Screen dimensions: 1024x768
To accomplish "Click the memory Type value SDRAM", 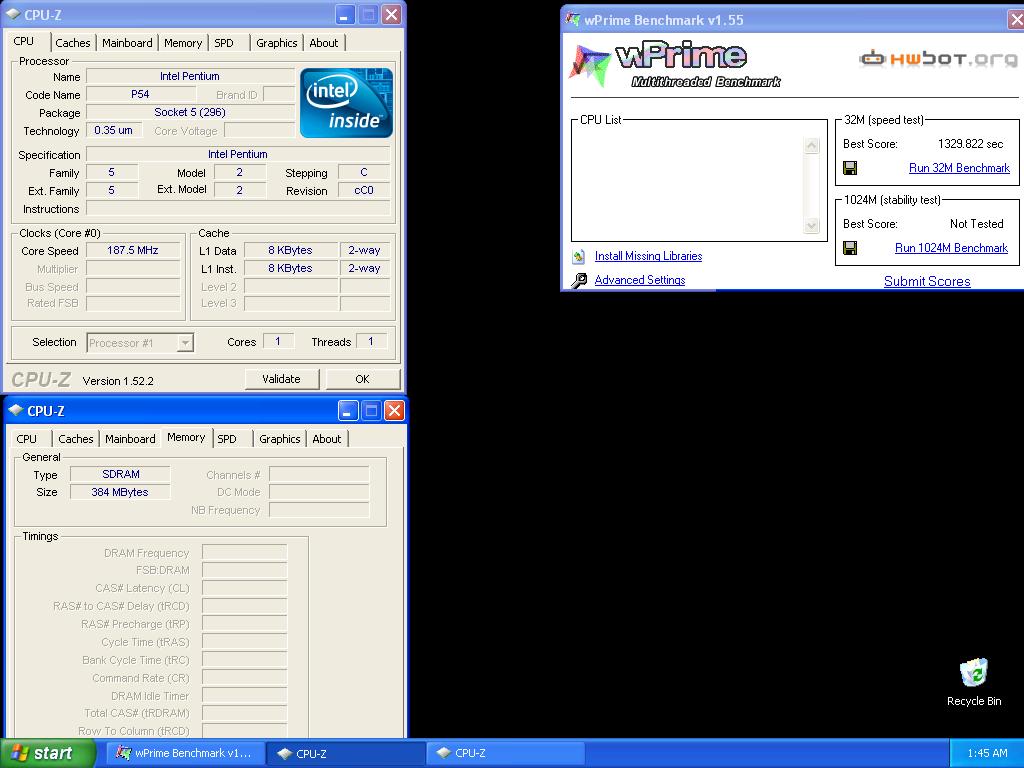I will [121, 474].
